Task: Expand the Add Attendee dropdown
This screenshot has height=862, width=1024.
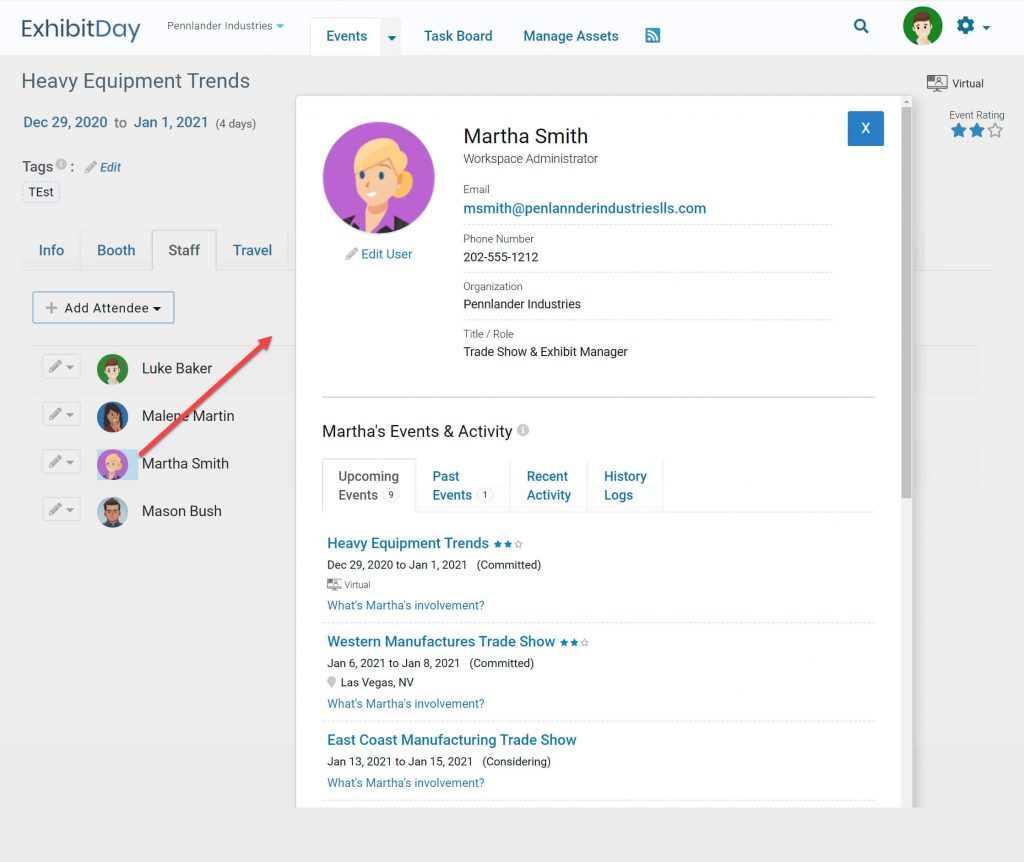Action: pos(103,307)
